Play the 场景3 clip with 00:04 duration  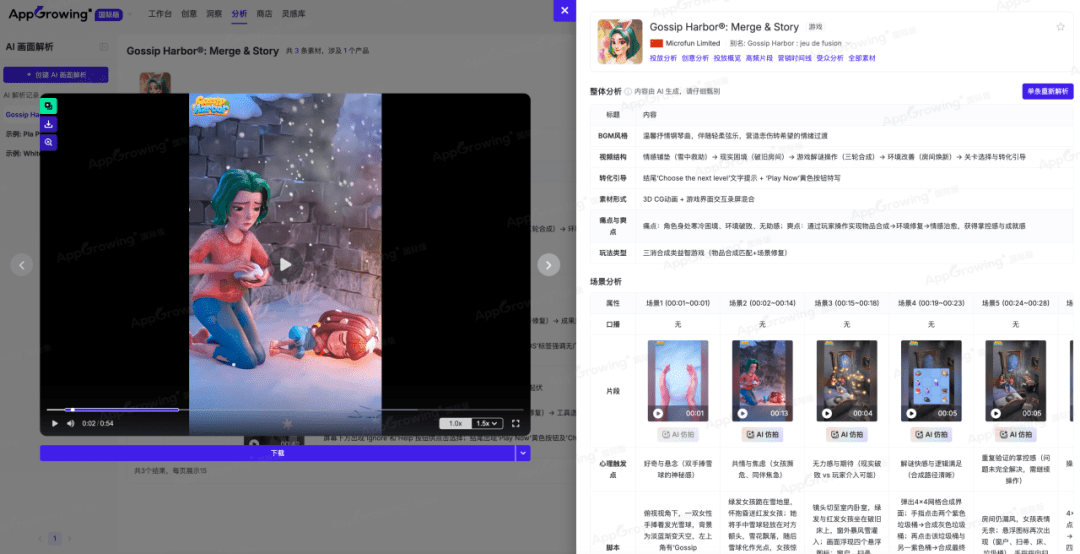point(827,413)
